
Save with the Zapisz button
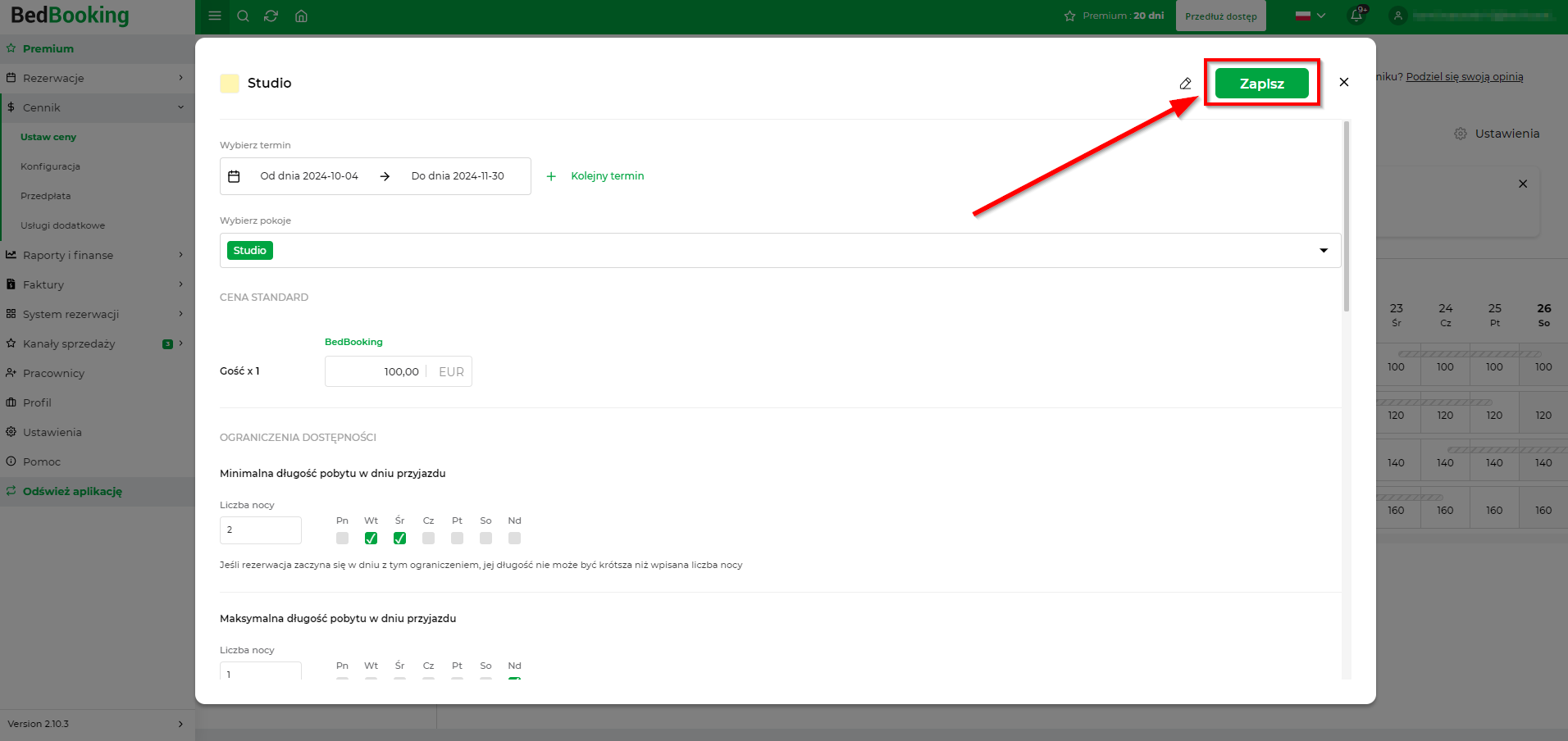1261,84
